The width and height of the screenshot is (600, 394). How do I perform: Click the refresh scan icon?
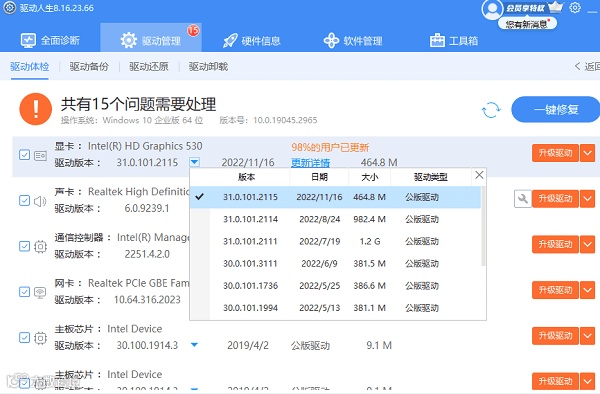tap(491, 110)
